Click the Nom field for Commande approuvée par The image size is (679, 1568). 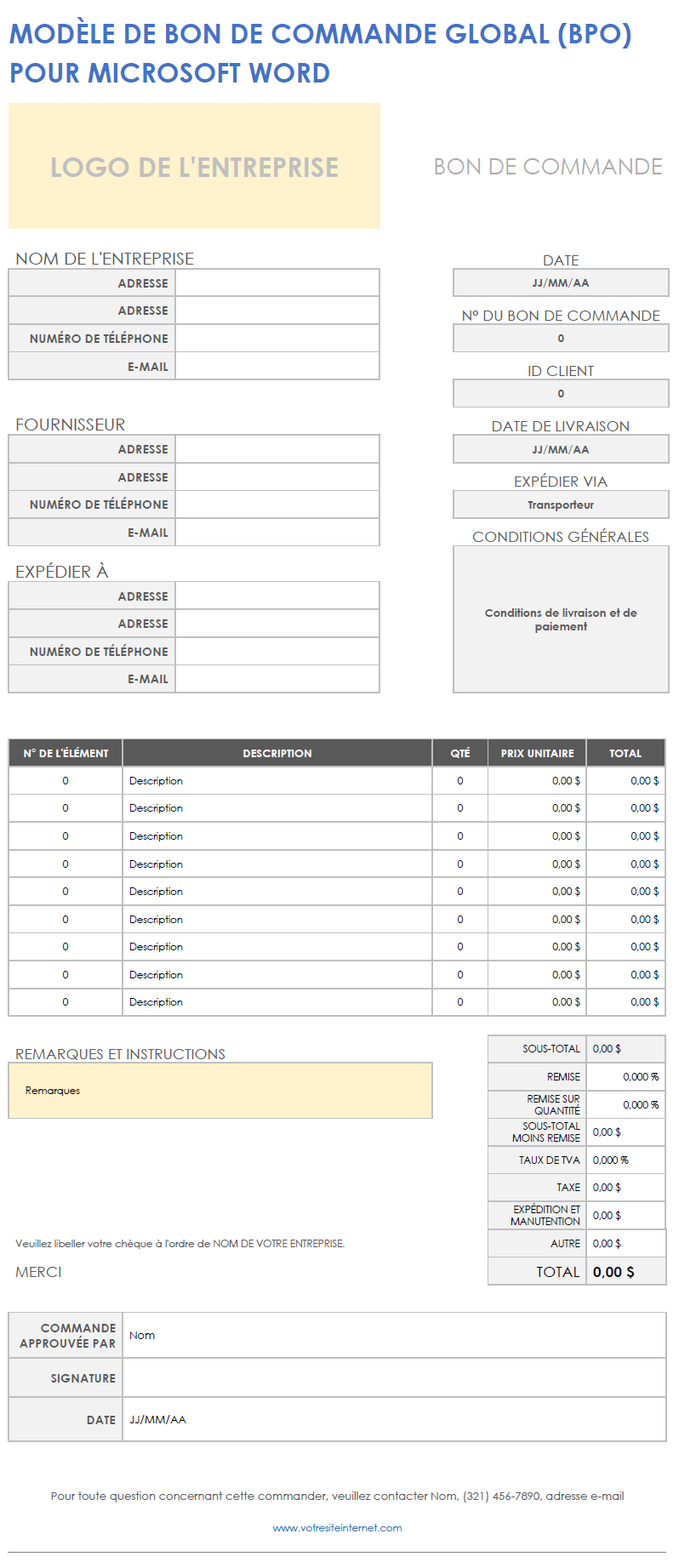tap(393, 1336)
